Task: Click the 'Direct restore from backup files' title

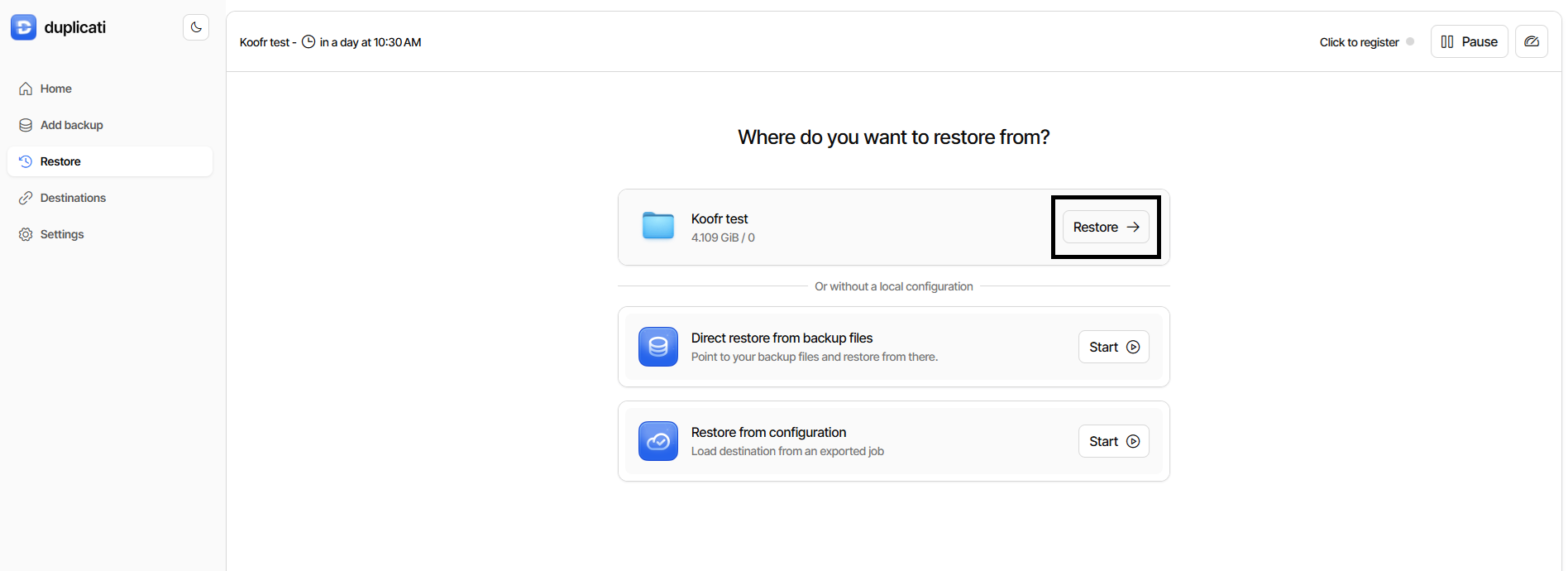Action: click(x=782, y=338)
